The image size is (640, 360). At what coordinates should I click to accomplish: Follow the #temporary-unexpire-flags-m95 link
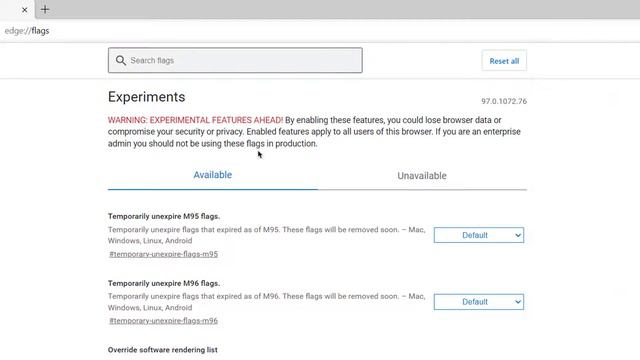[x=163, y=254]
